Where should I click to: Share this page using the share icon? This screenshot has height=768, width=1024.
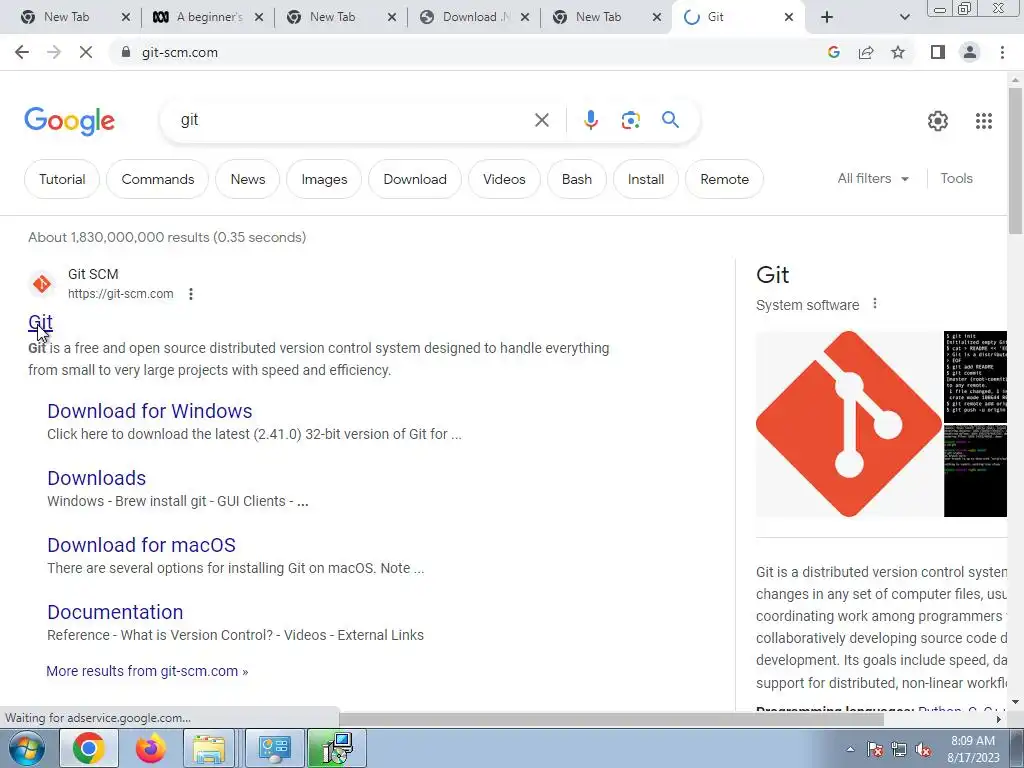[x=866, y=52]
